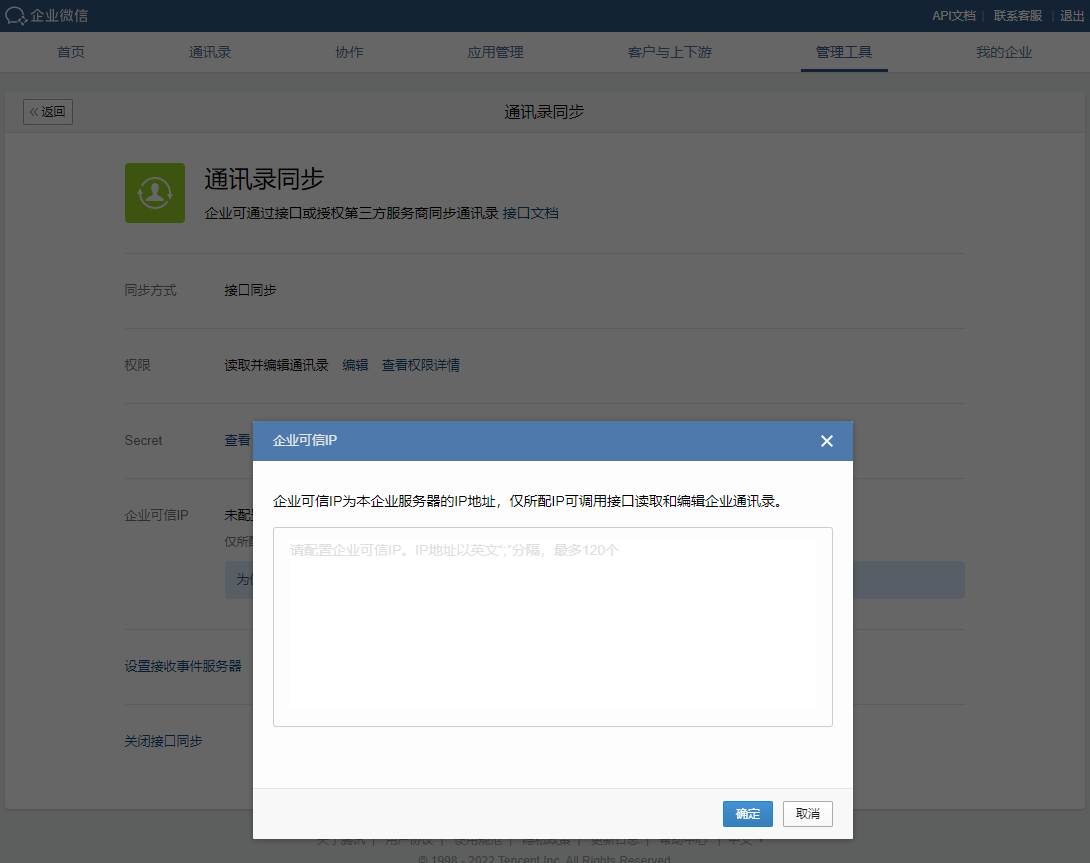Open 查看权限详情 link

click(x=420, y=365)
